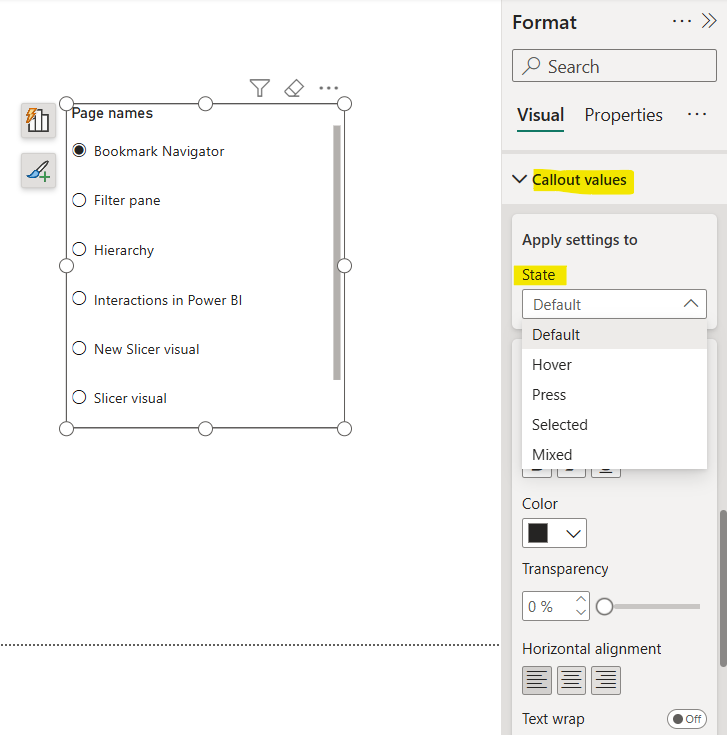Viewport: 727px width, 735px height.
Task: Select the Filter pane radio button
Action: coord(80,200)
